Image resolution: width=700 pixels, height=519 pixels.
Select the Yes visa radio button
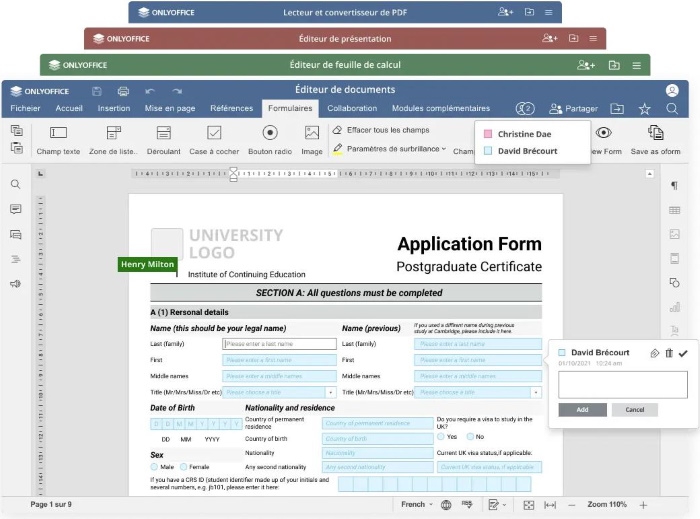click(x=441, y=436)
